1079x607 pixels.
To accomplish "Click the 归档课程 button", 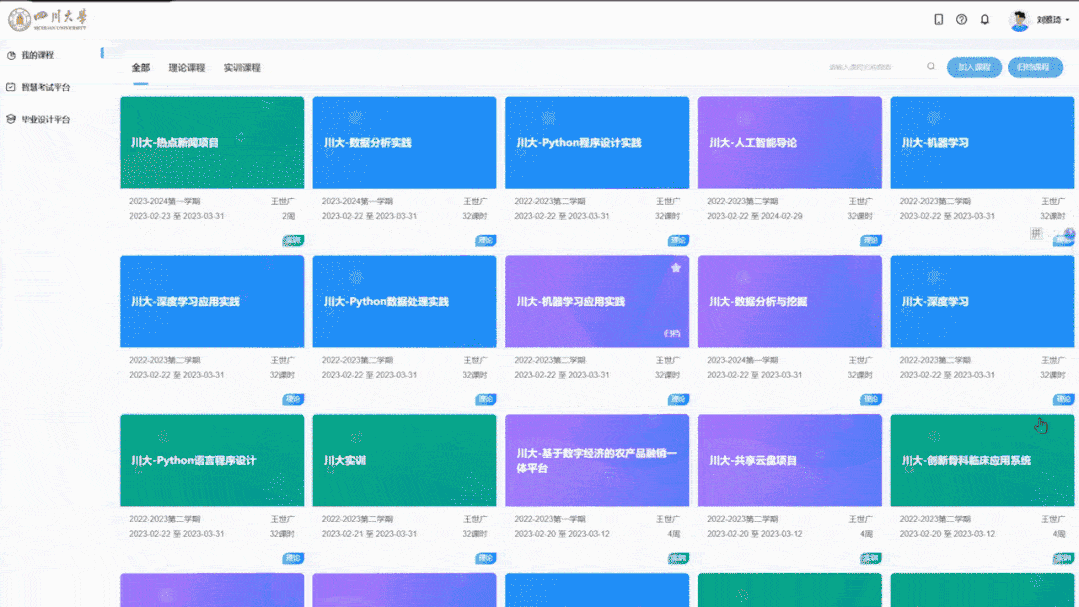I will point(1035,67).
